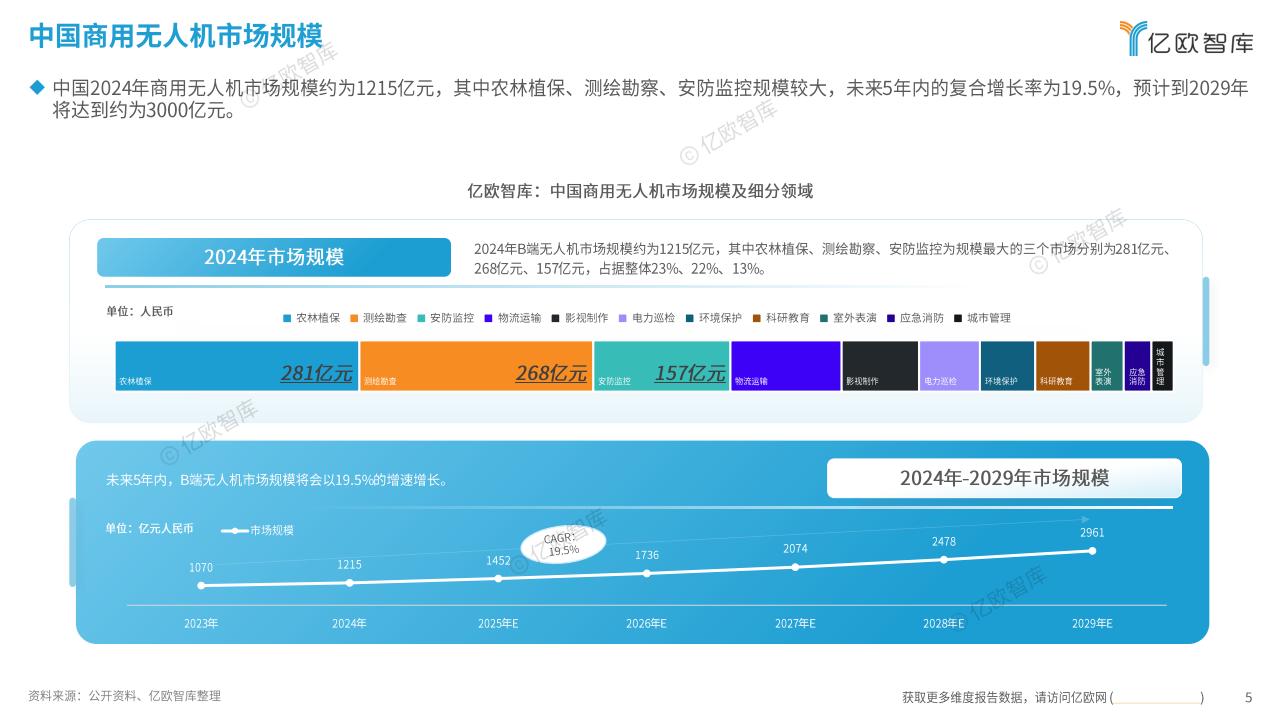Image resolution: width=1280 pixels, height=720 pixels.
Task: Select the brown 科研教育 bar segment
Action: click(x=1063, y=366)
